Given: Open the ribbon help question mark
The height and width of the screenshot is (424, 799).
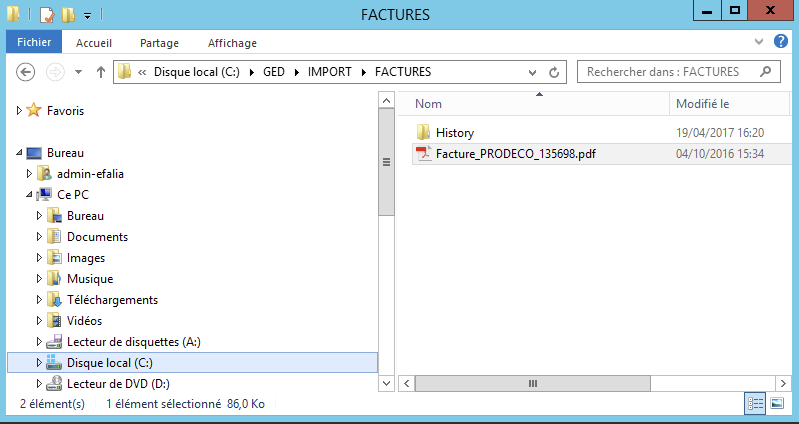Looking at the screenshot, I should [x=780, y=42].
